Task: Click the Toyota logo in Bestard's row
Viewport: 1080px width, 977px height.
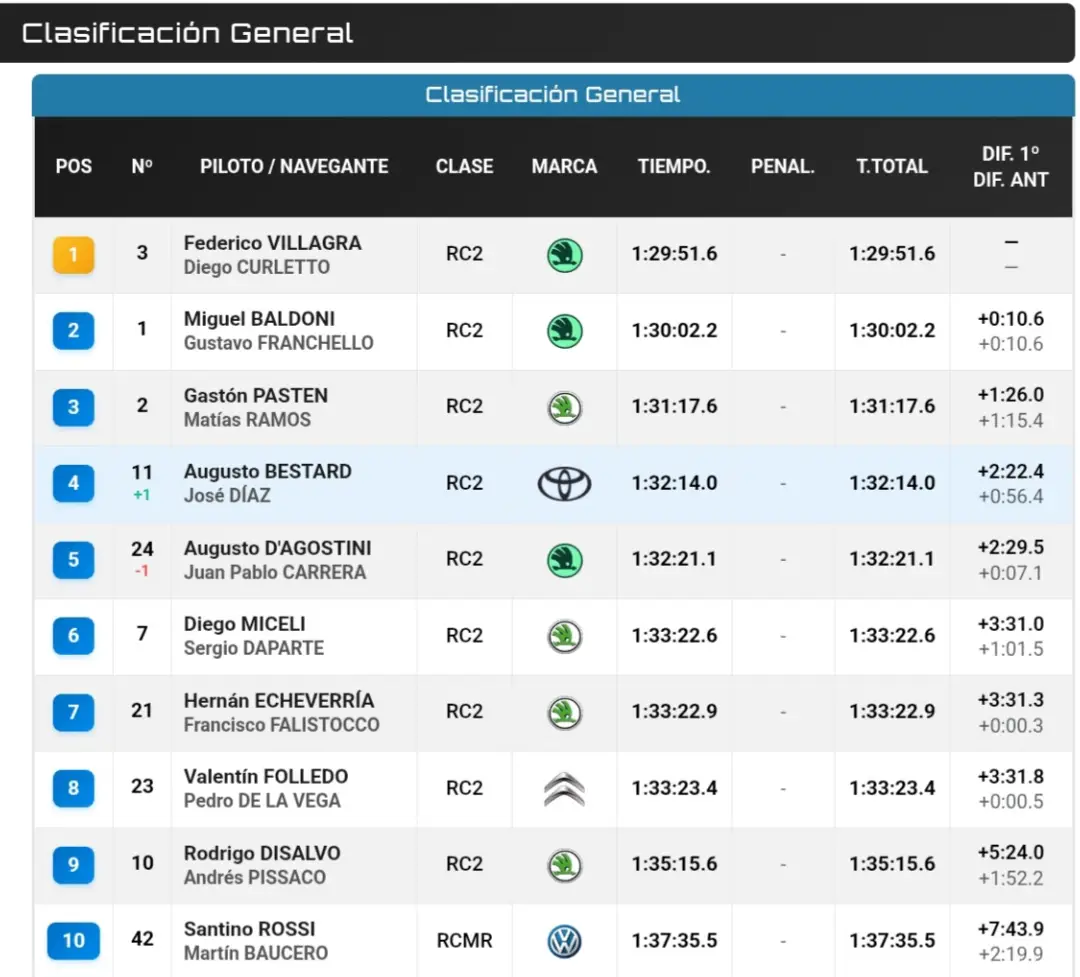Action: pos(564,483)
